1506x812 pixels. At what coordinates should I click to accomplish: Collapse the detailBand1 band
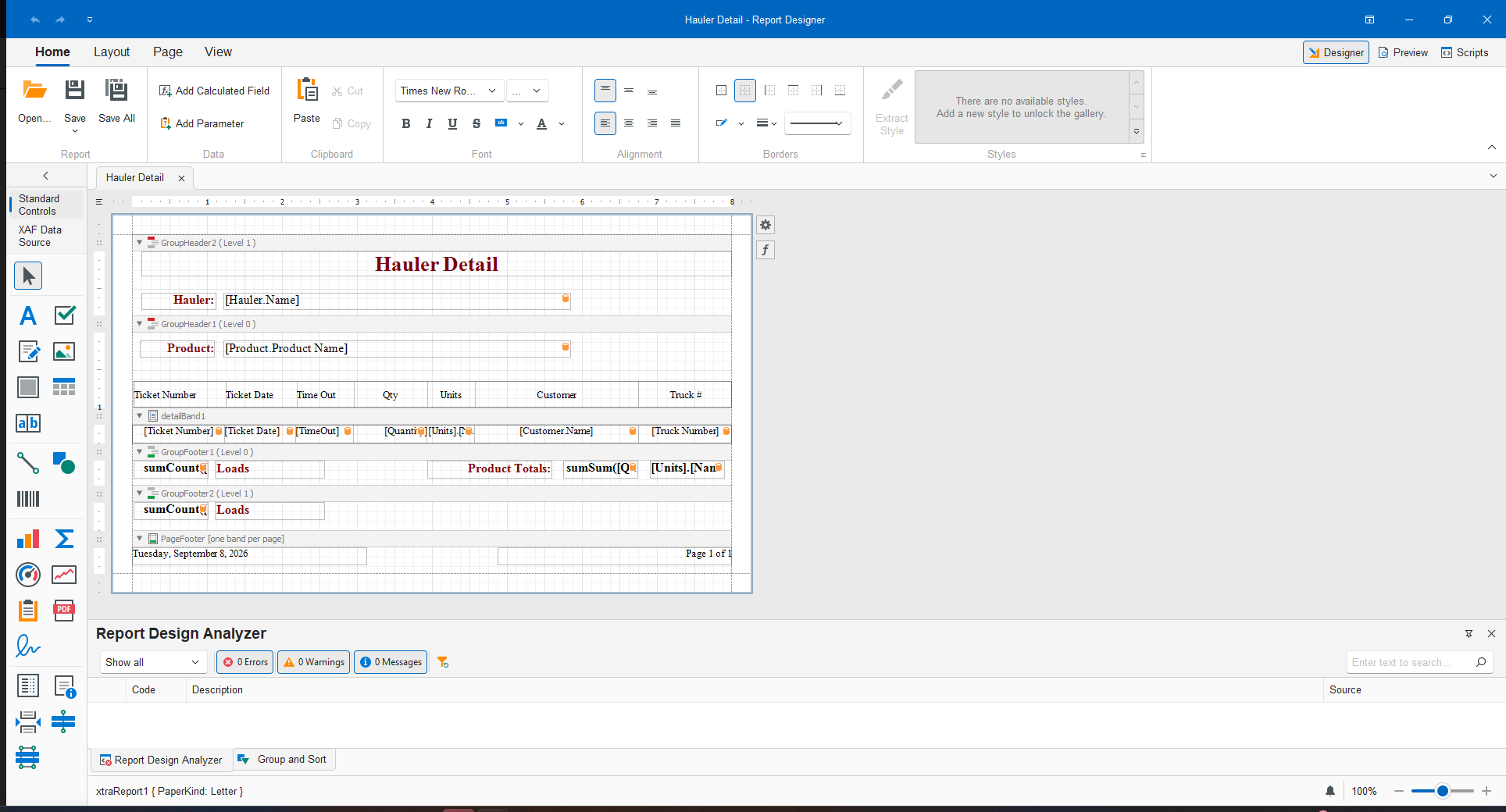[140, 416]
